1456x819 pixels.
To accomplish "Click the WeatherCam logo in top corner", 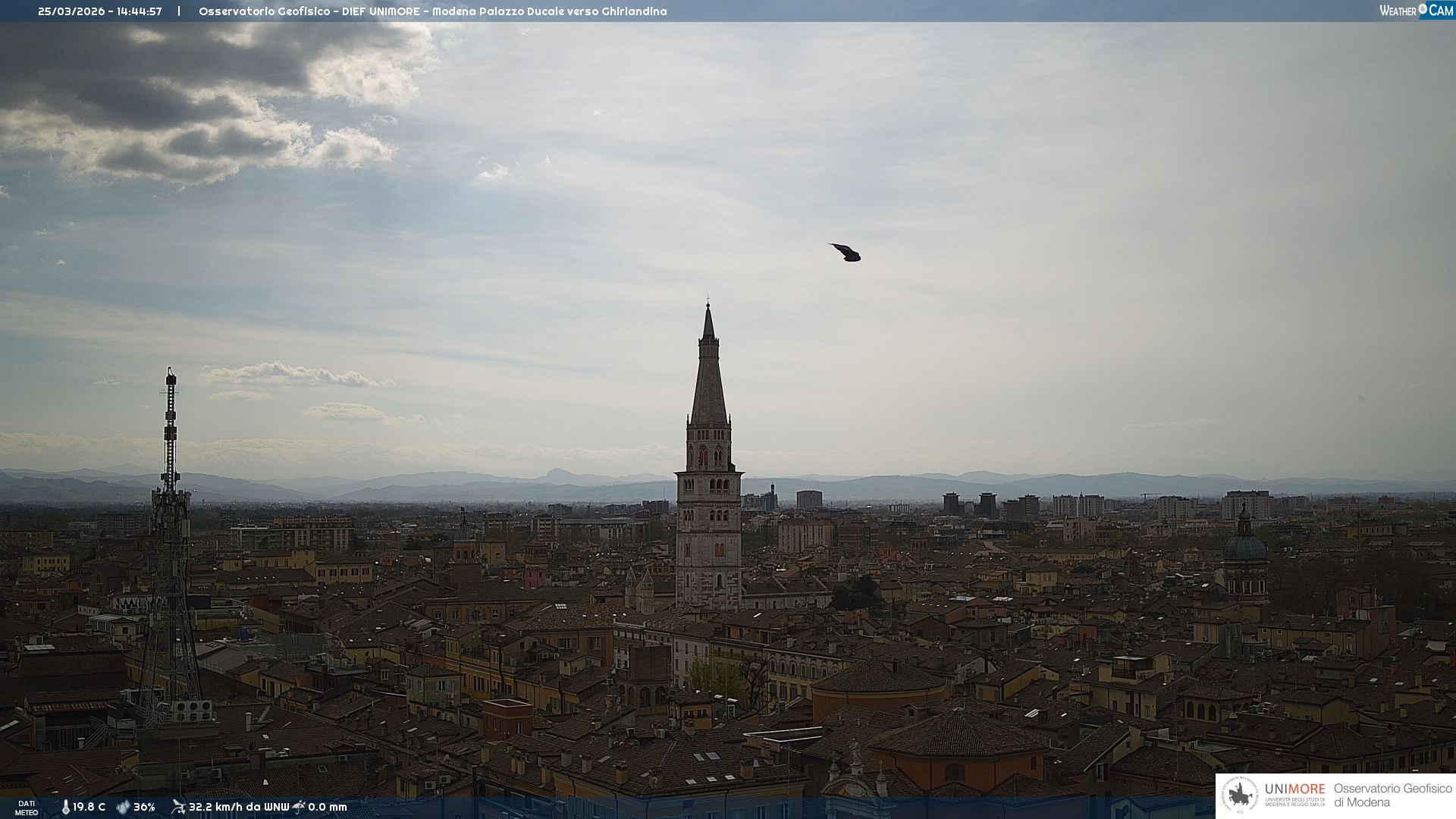I will (1416, 10).
